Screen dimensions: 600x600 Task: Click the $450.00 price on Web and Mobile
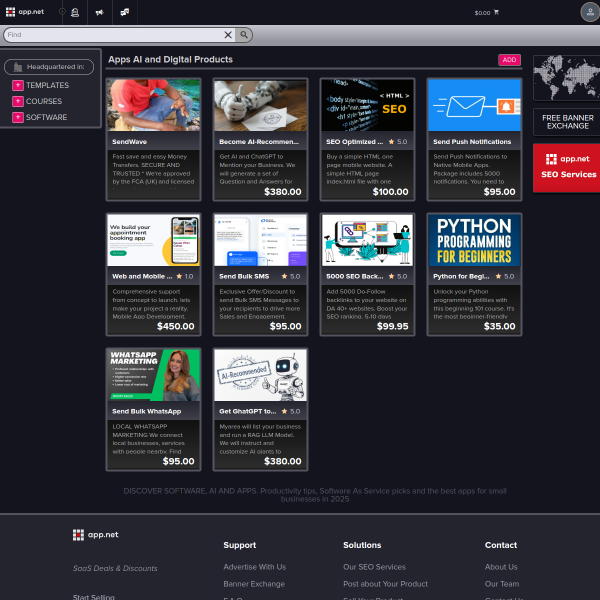[176, 326]
